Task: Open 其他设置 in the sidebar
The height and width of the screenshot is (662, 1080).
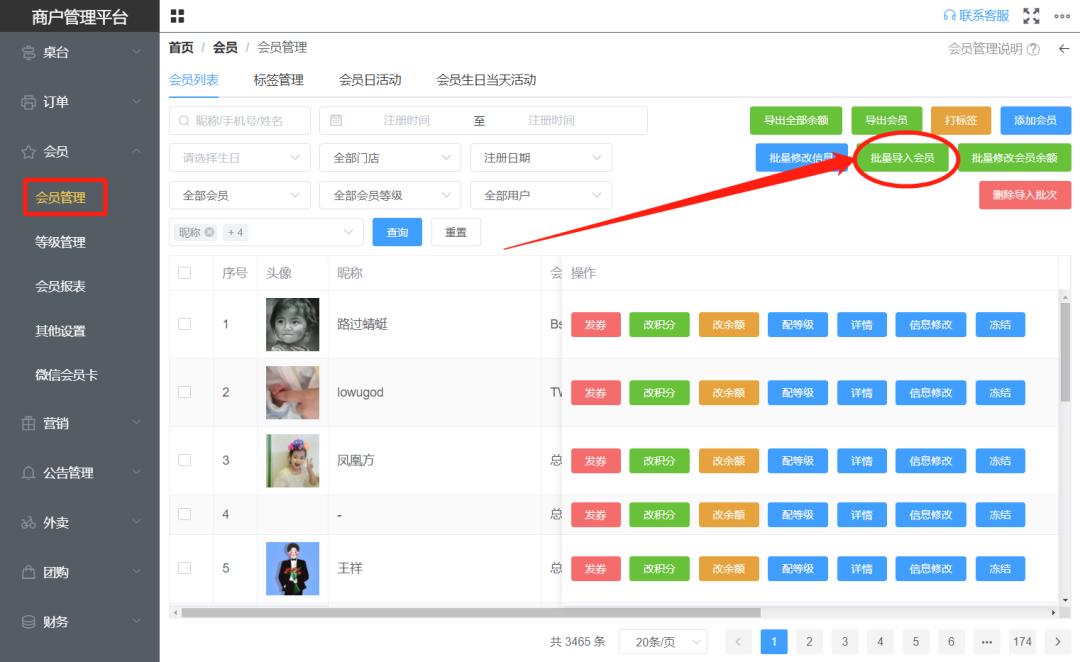Action: [x=61, y=331]
